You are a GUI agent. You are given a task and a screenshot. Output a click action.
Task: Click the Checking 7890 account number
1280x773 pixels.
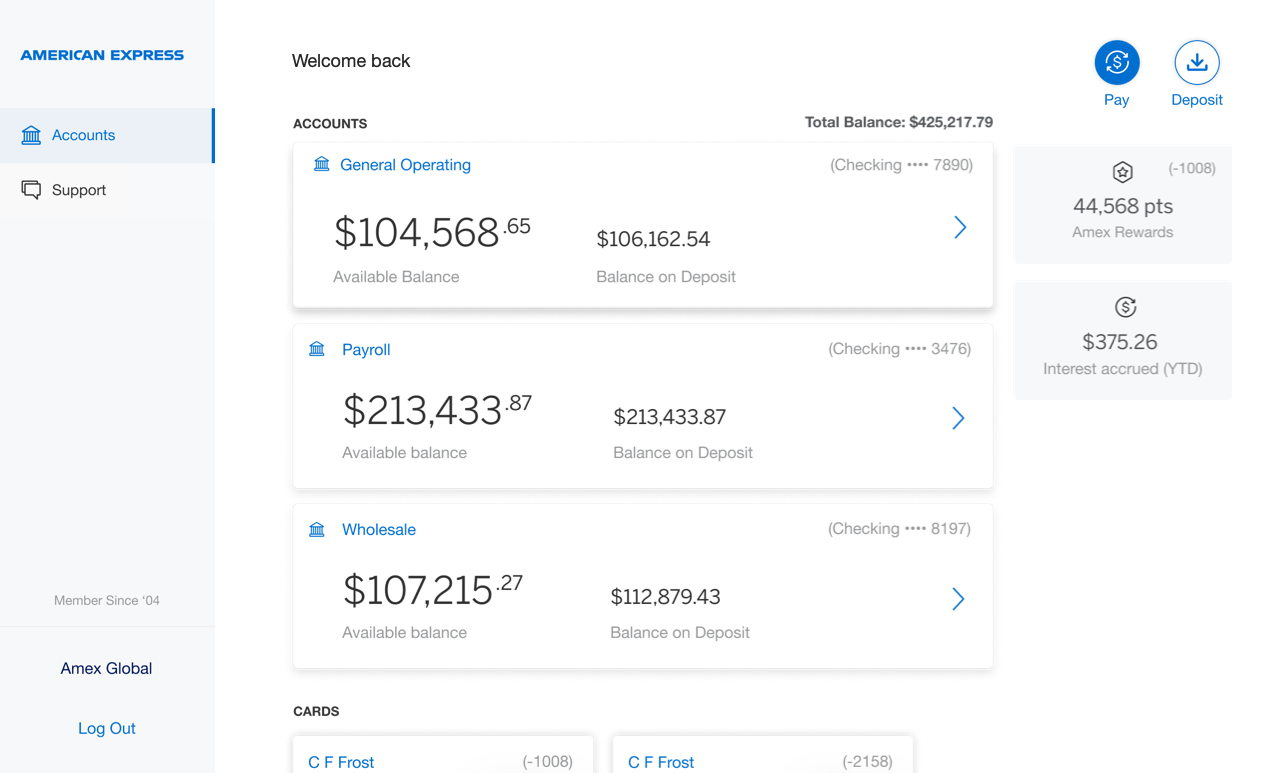pyautogui.click(x=901, y=165)
